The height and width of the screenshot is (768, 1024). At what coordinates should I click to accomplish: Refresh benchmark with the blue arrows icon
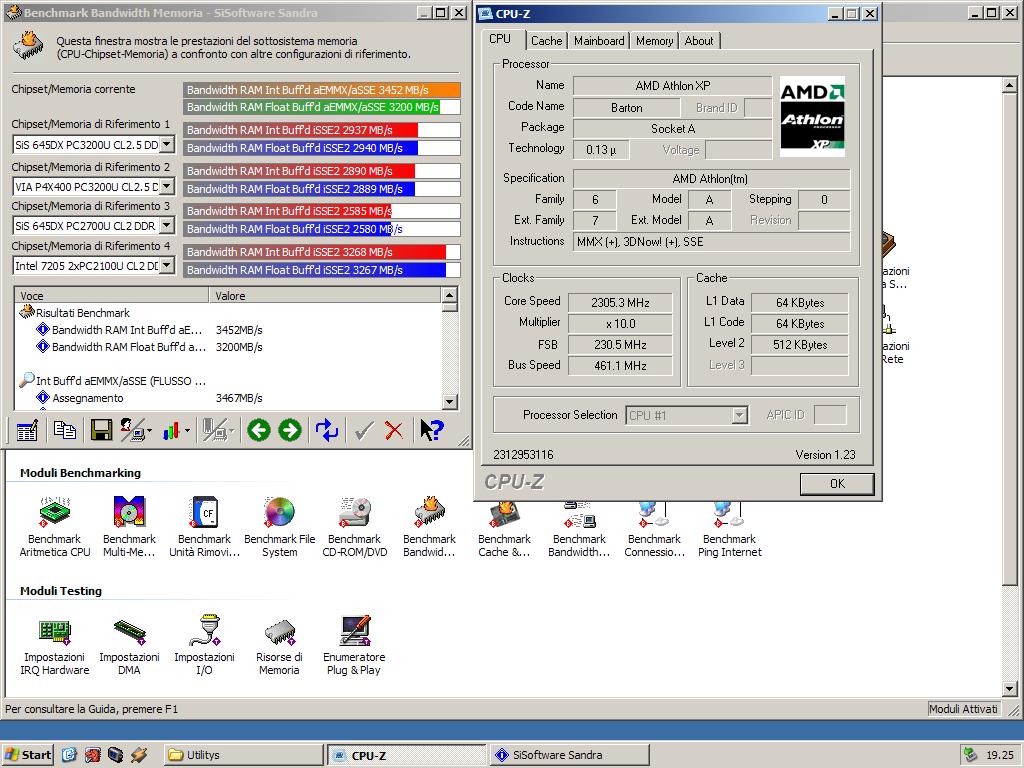tap(327, 430)
